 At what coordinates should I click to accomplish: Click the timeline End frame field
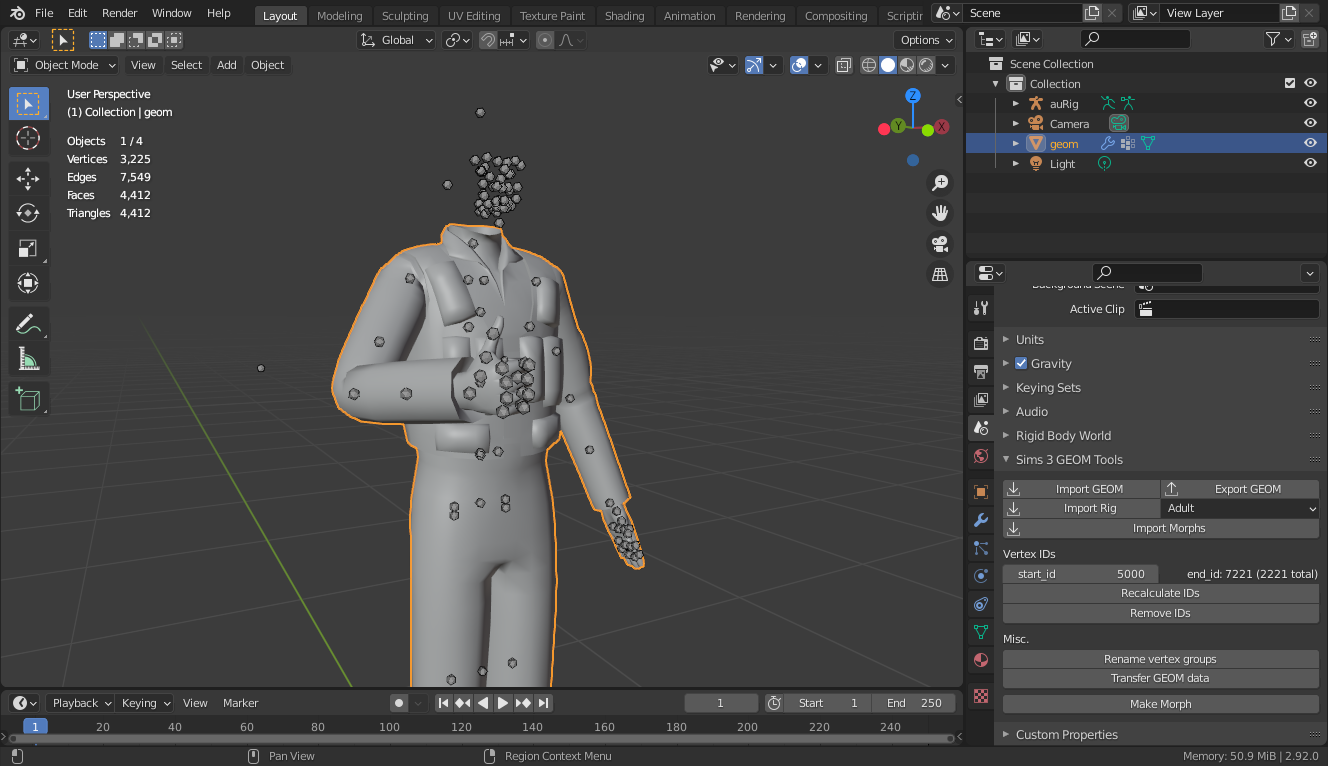[914, 703]
